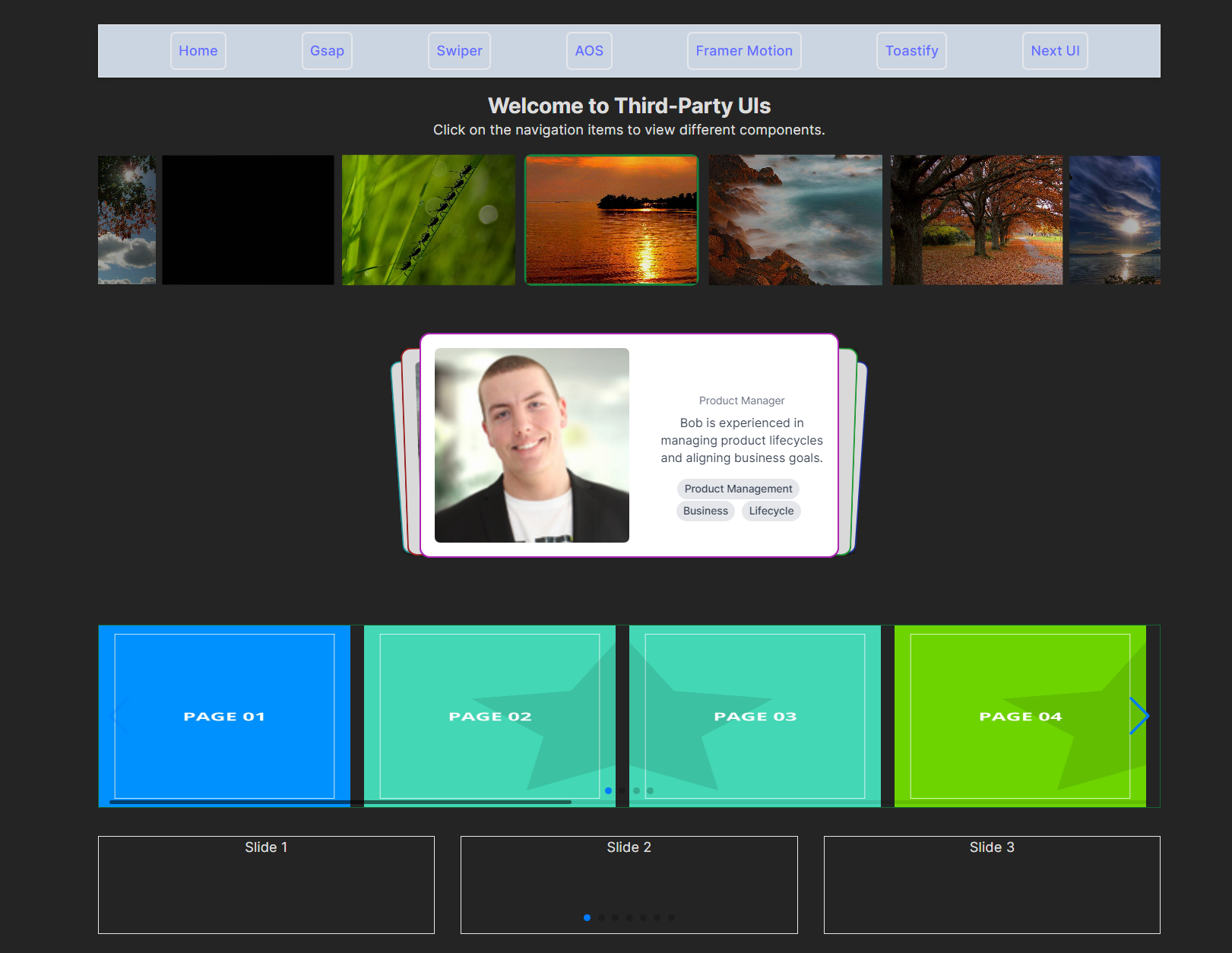Screen dimensions: 1232x953
Task: Click the green grass ants thumbnail
Action: (x=428, y=220)
